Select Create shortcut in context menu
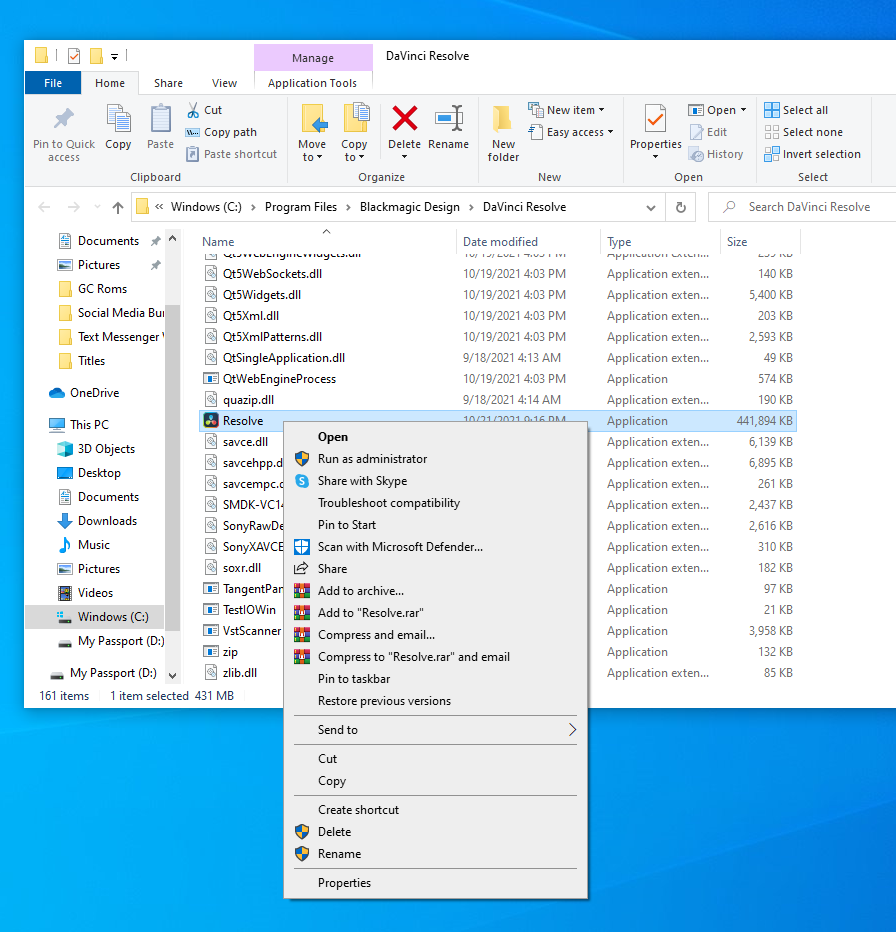Image resolution: width=896 pixels, height=932 pixels. click(435, 810)
